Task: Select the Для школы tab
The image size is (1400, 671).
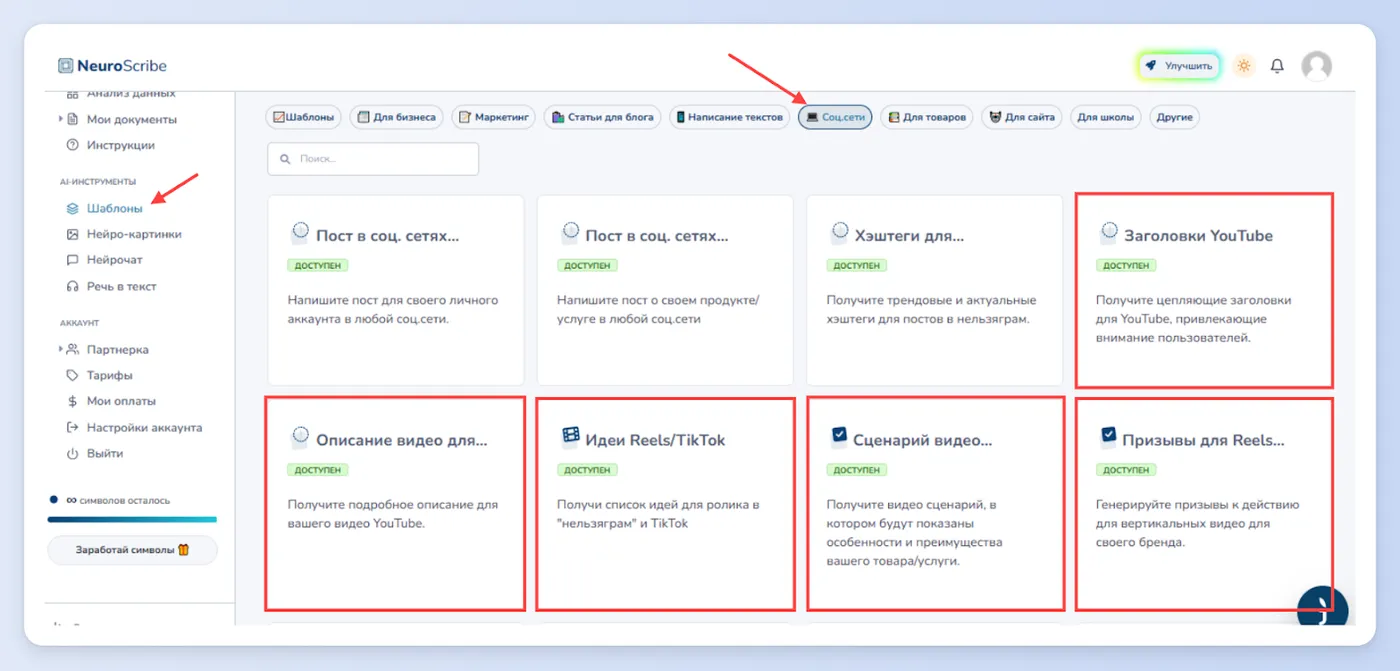Action: click(x=1106, y=117)
